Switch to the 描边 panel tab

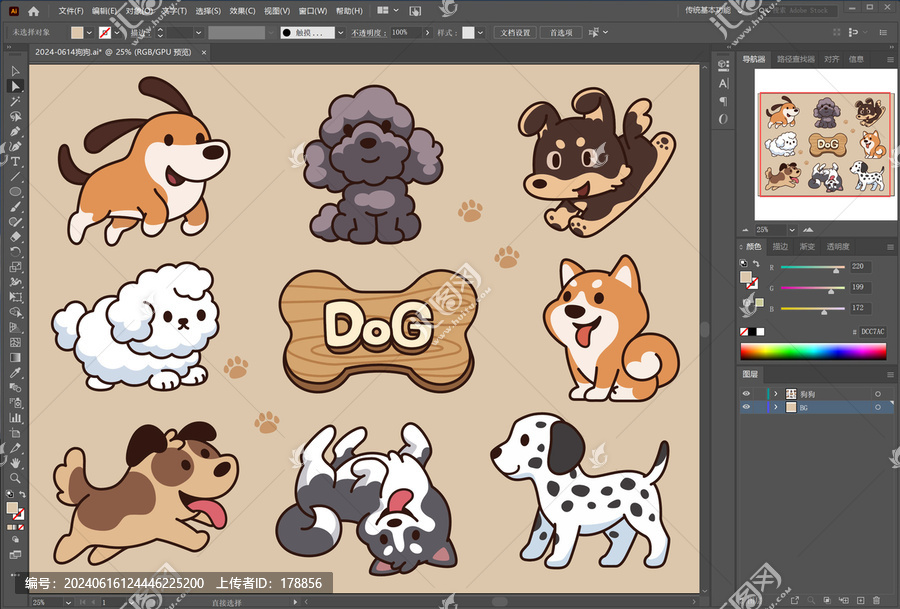pos(780,247)
